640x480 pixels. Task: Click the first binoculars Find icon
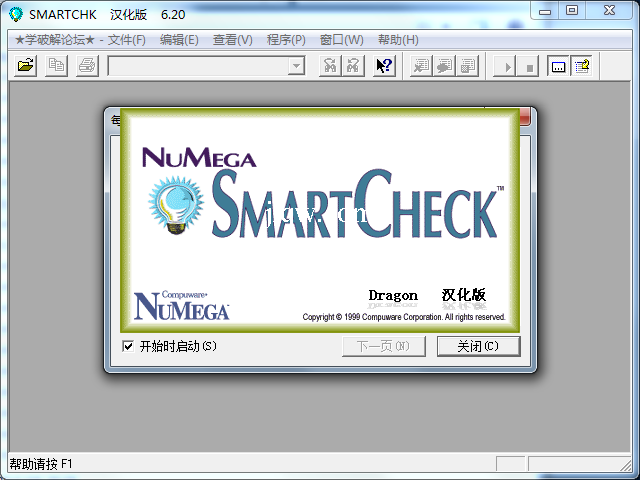[328, 66]
